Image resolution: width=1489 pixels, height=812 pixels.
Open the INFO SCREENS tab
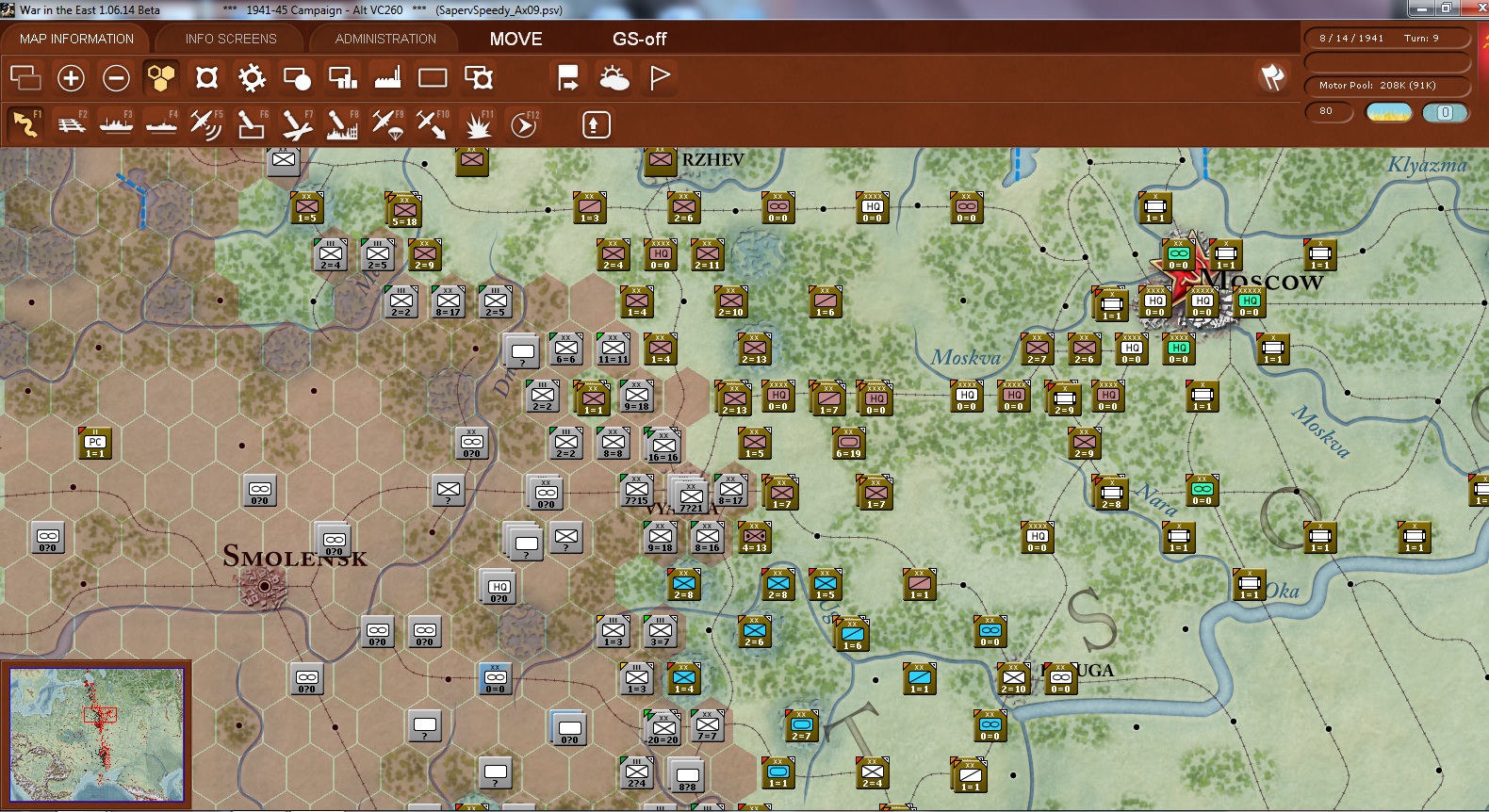pyautogui.click(x=231, y=39)
